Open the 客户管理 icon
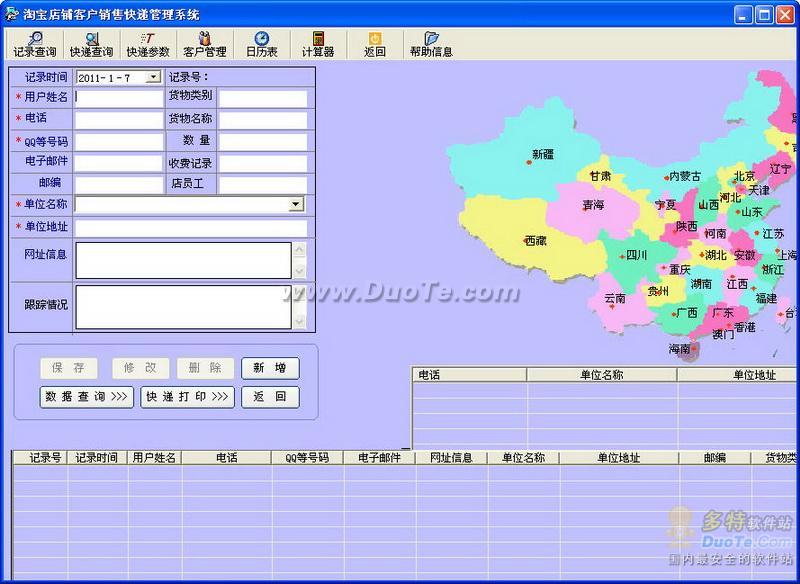800x584 pixels. point(204,44)
